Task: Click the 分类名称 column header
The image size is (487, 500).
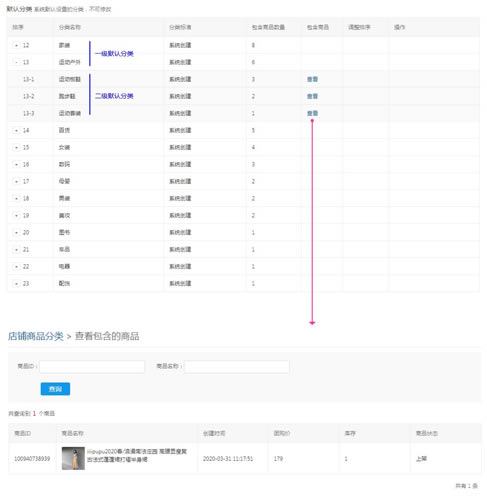Action: tap(70, 27)
